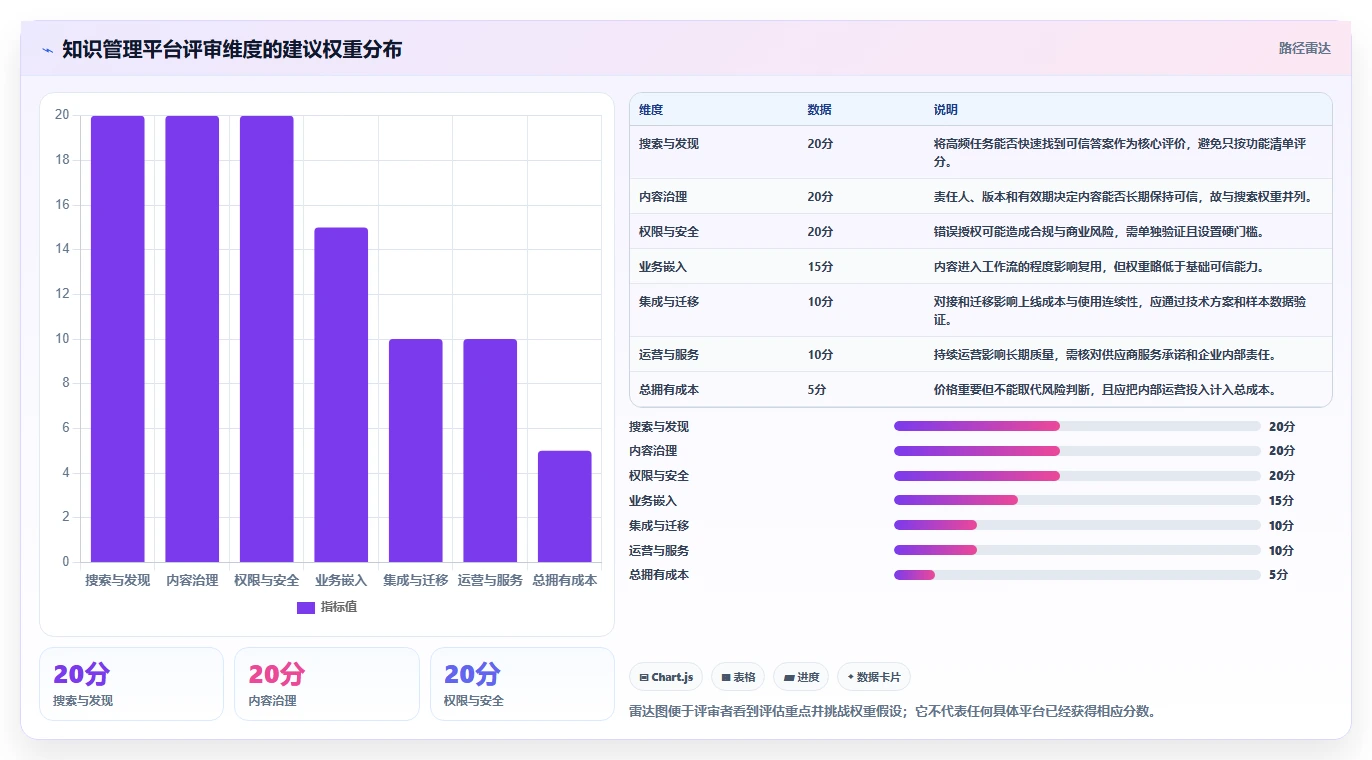Click the 路径雷达 label in the header

[1304, 48]
